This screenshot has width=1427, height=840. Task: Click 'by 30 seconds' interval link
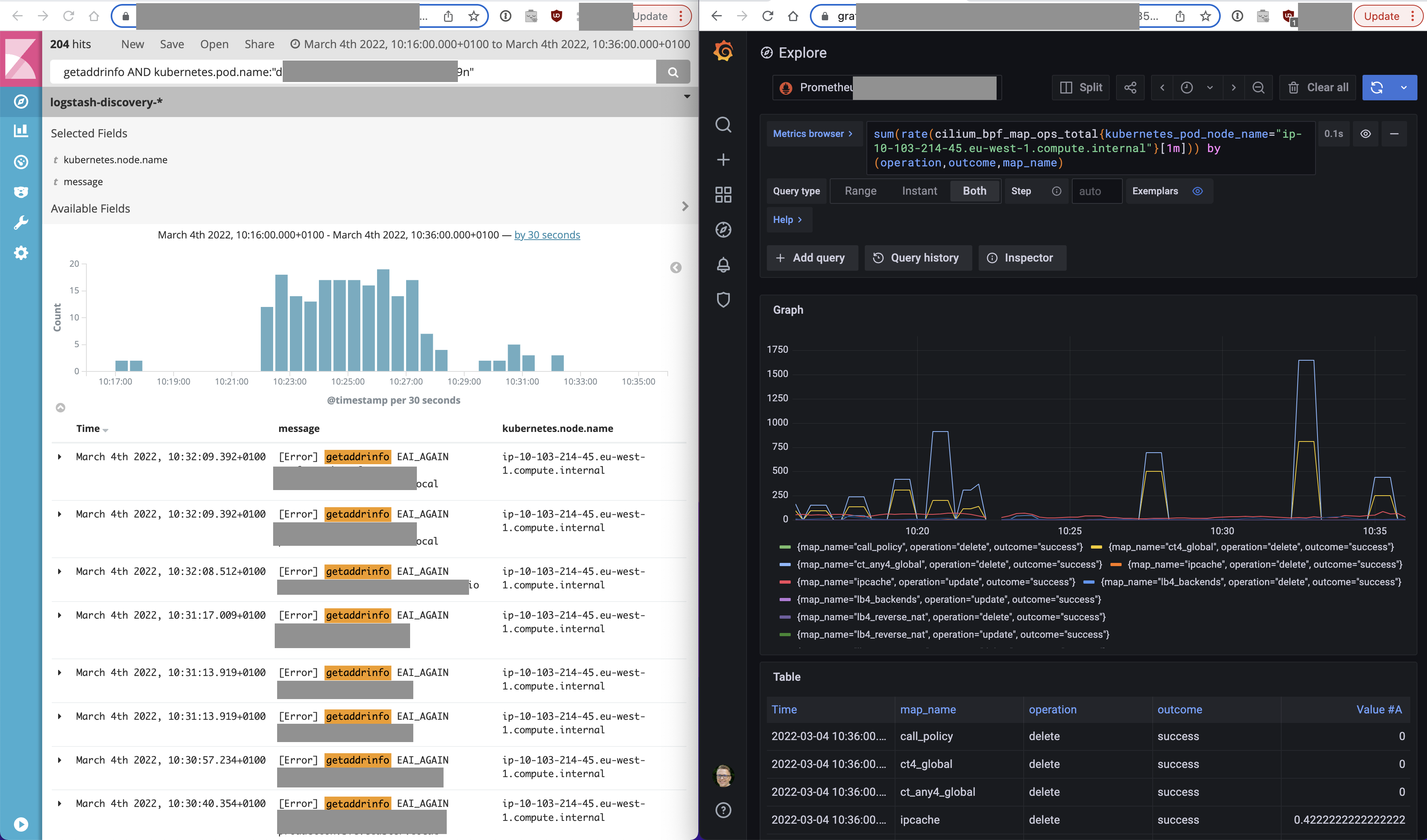[547, 235]
